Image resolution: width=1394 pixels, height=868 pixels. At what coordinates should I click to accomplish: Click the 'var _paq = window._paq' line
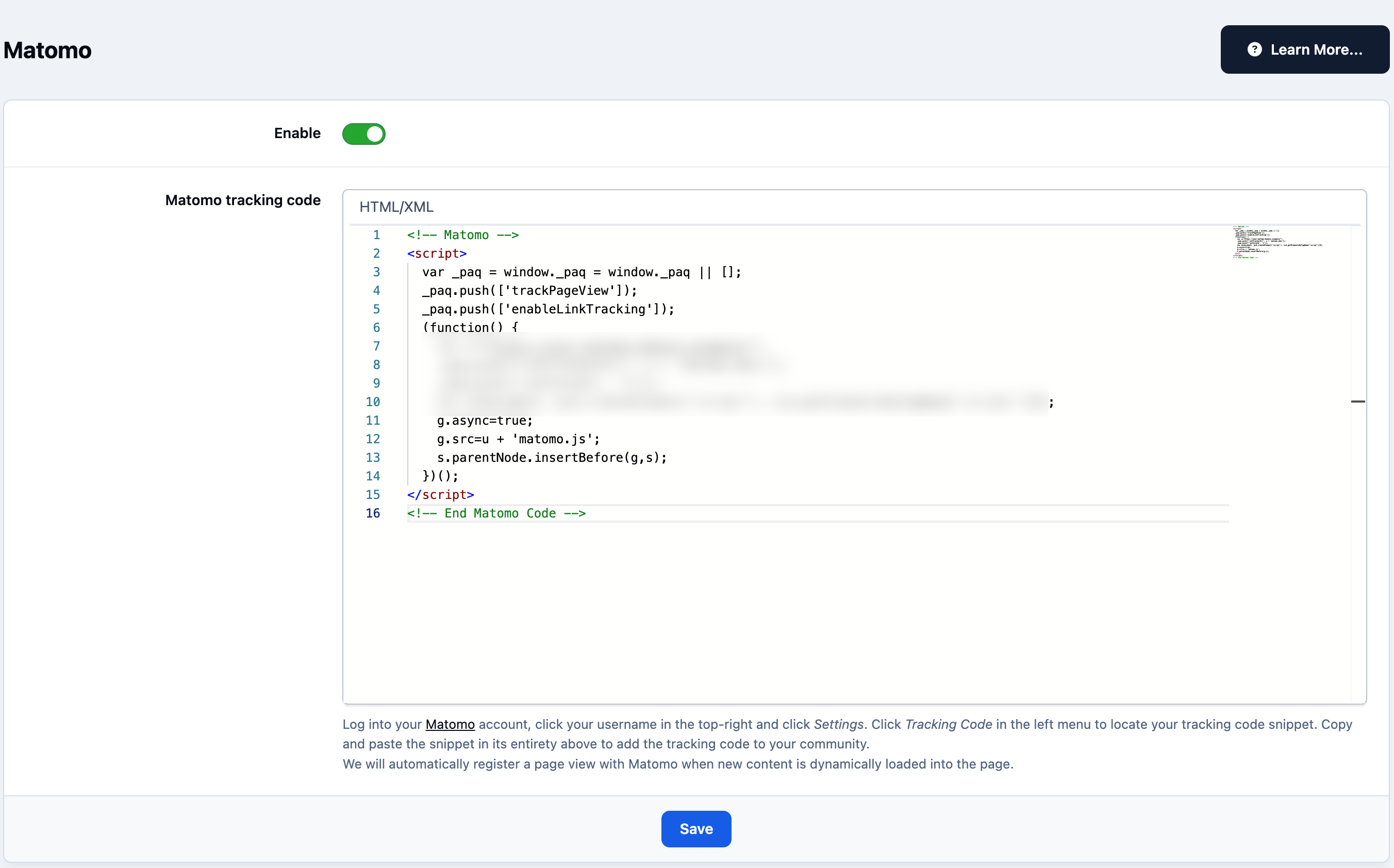[582, 272]
